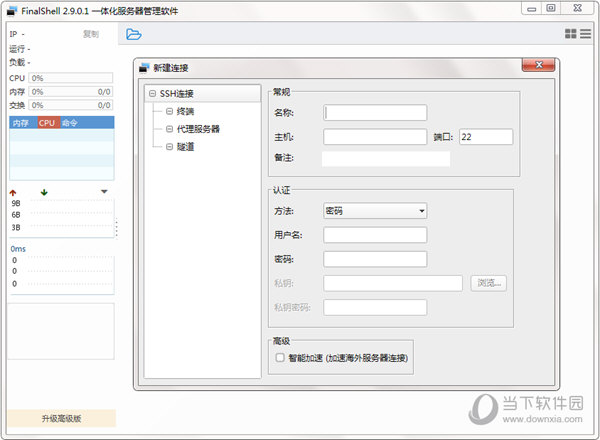The width and height of the screenshot is (600, 440).
Task: Click the 浏览... browse button
Action: point(489,283)
